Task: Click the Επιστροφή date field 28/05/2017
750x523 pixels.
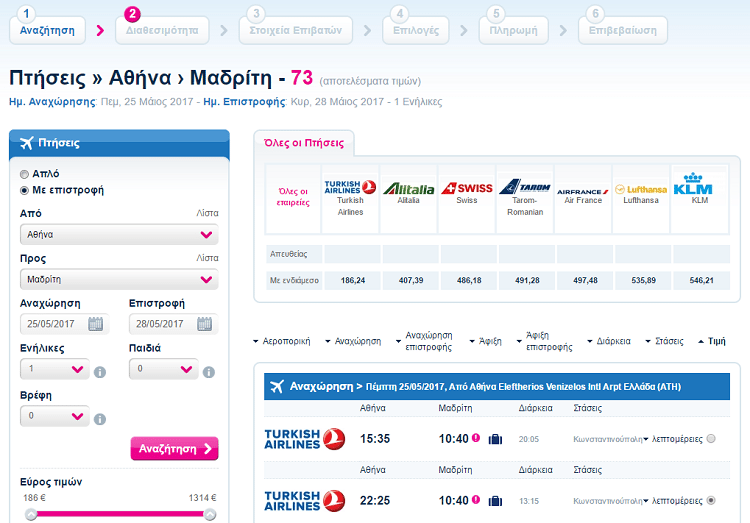Action: 174,324
